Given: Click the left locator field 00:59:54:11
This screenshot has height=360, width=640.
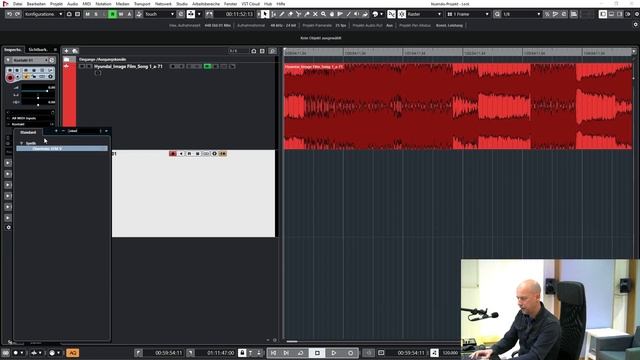Looking at the screenshot, I should pos(169,353).
